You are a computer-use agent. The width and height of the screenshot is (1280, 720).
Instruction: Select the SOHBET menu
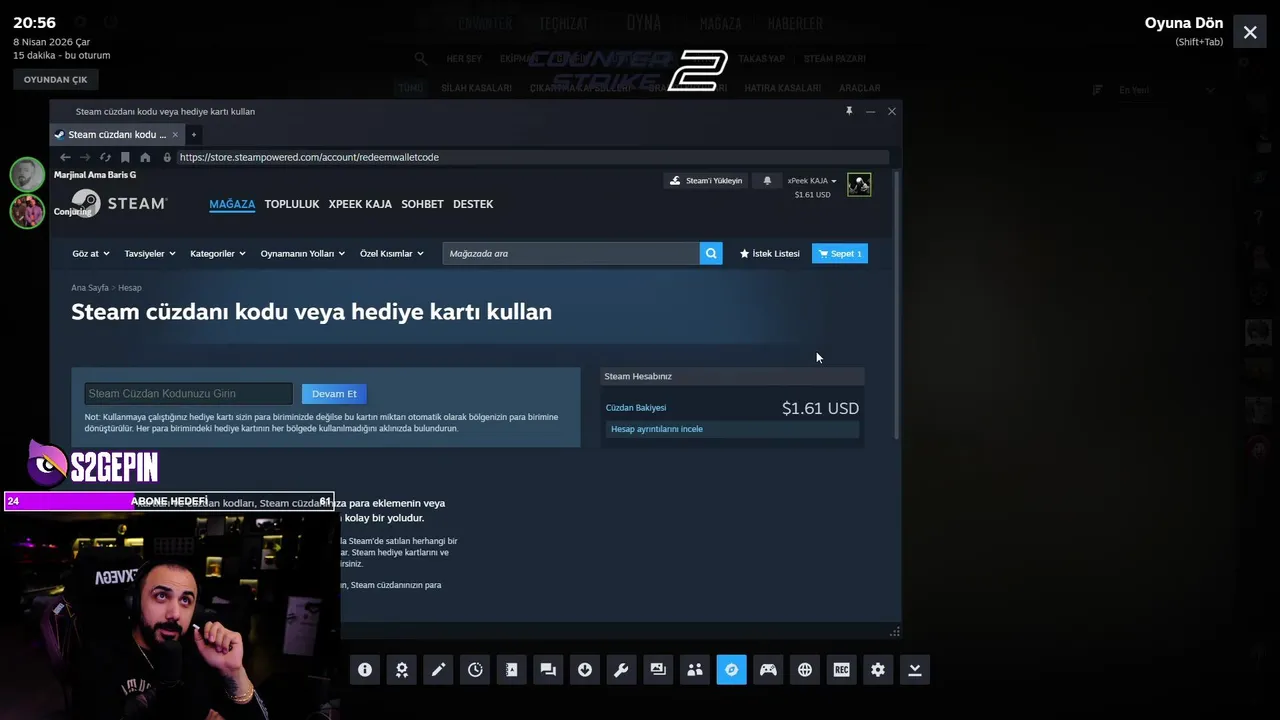pyautogui.click(x=422, y=204)
